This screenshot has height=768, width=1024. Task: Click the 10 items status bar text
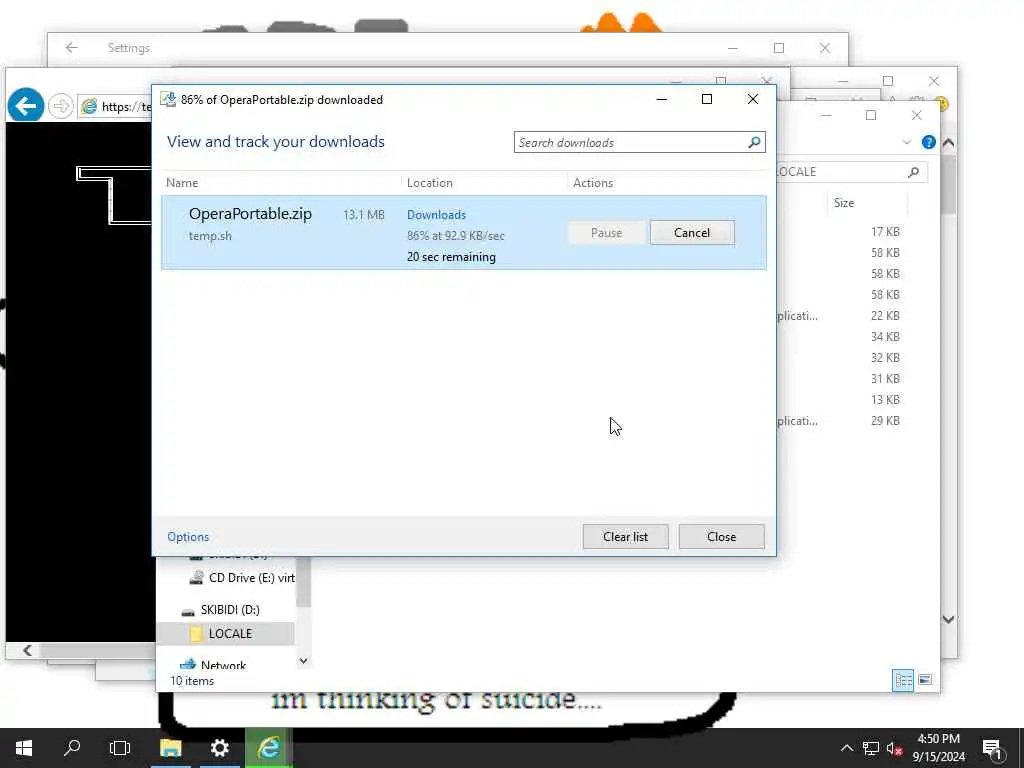[192, 680]
